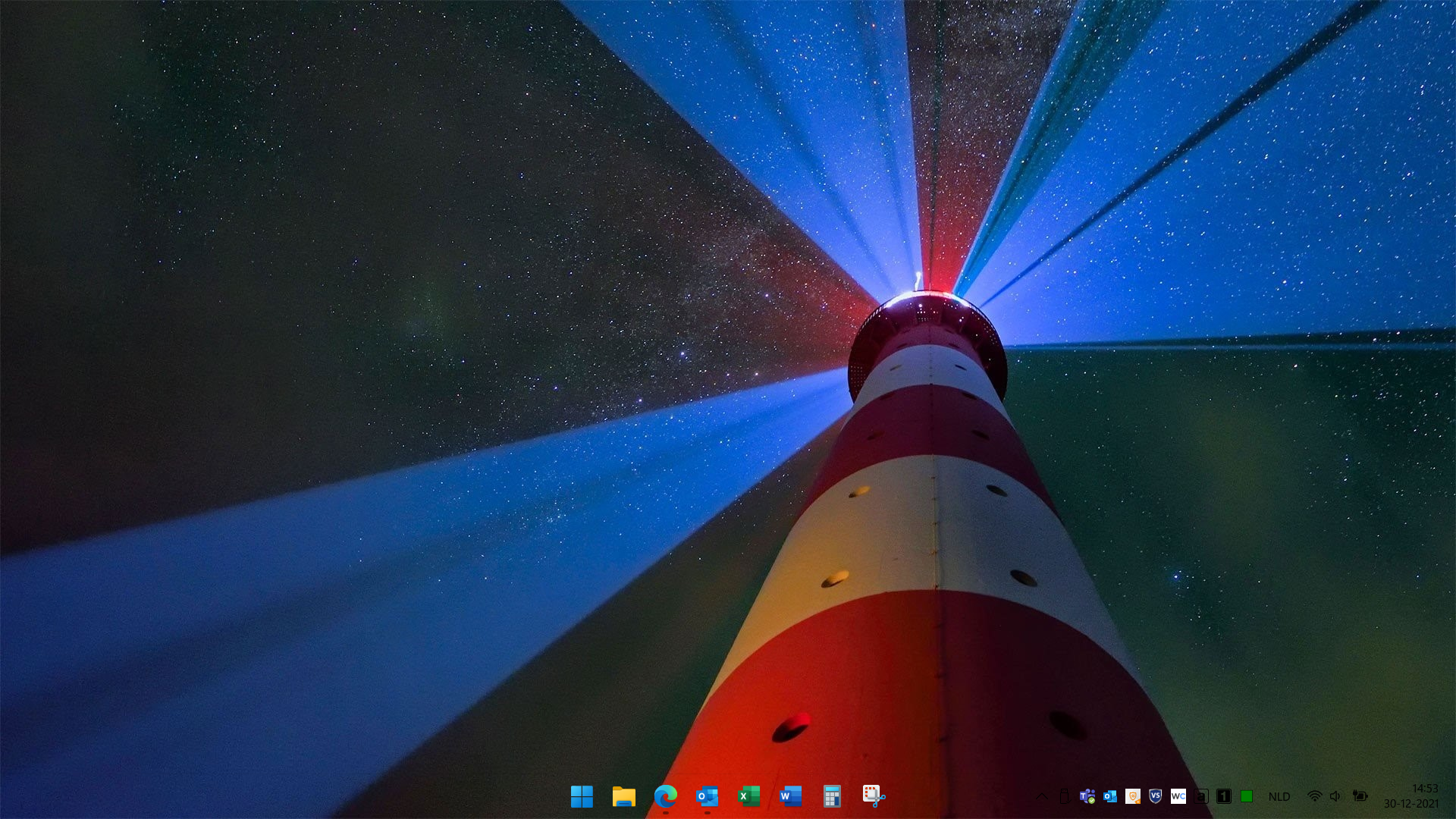Start the Snipping Tool
Viewport: 1456px width, 819px height.
(x=874, y=796)
